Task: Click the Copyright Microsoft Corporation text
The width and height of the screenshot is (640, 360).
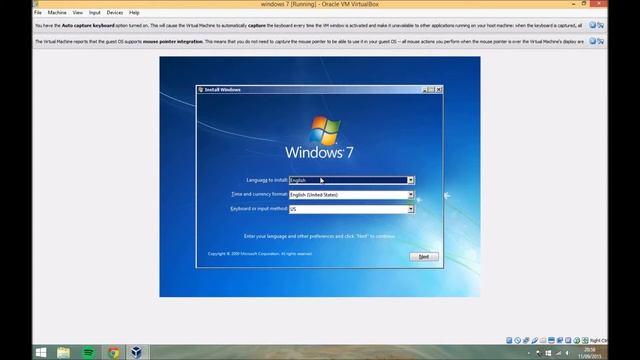Action: (x=260, y=253)
